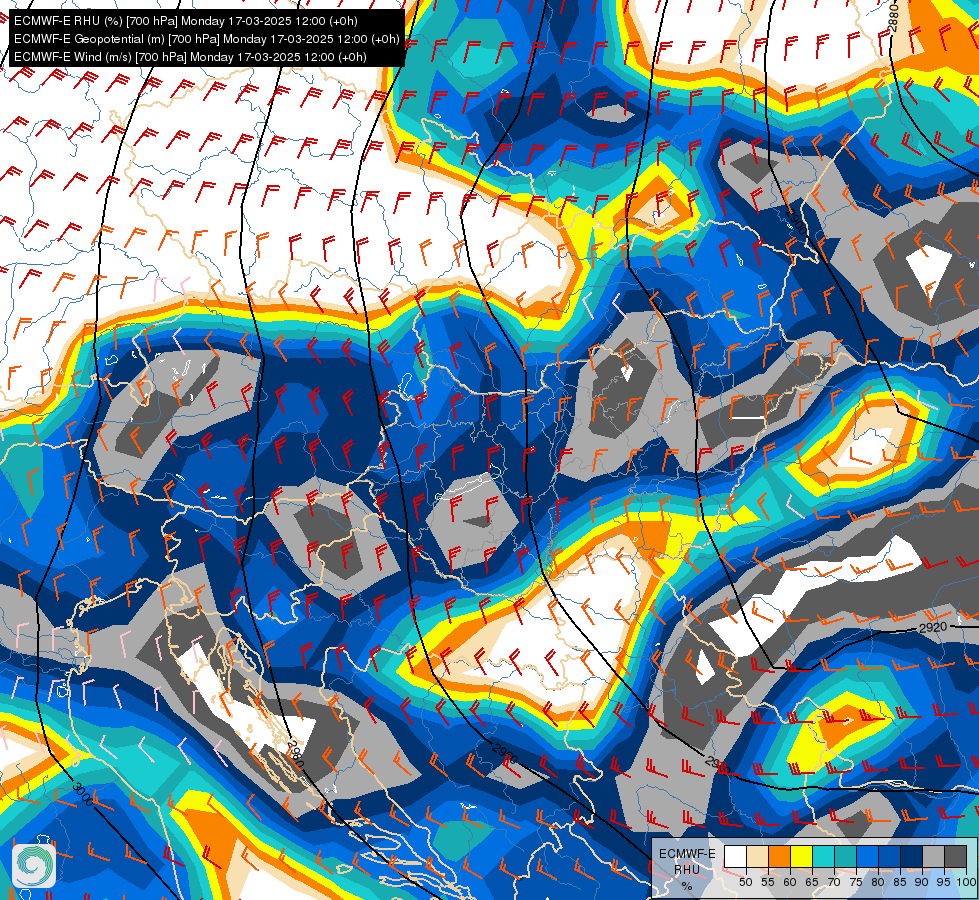Click legend tick value 65
979x900 pixels.
pos(812,883)
